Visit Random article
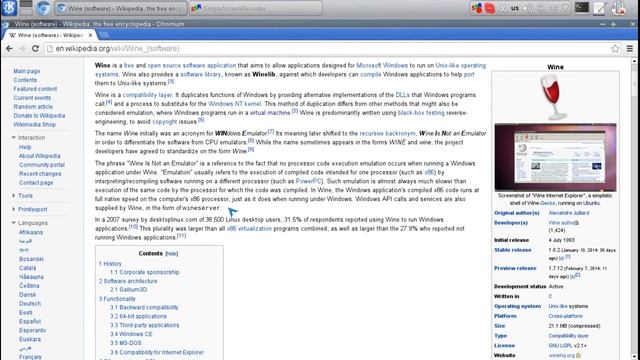Screen dimensions: 640x360 tap(33, 107)
